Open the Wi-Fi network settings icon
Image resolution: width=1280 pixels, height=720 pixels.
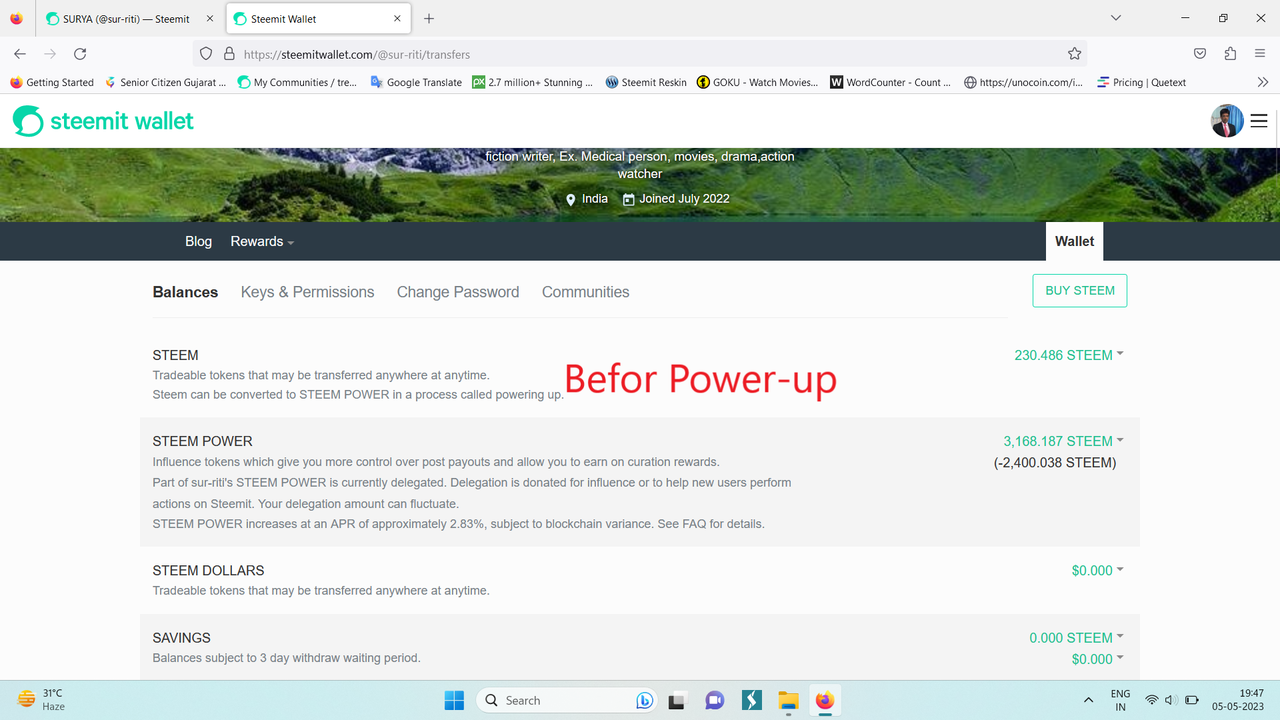[x=1152, y=700]
